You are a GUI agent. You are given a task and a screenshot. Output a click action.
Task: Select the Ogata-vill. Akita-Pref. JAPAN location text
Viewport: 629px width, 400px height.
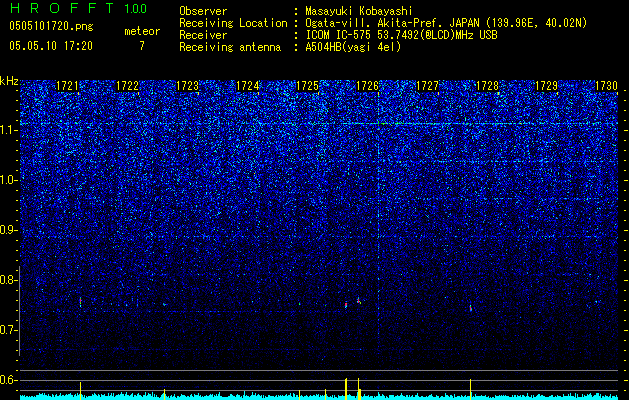click(x=446, y=23)
